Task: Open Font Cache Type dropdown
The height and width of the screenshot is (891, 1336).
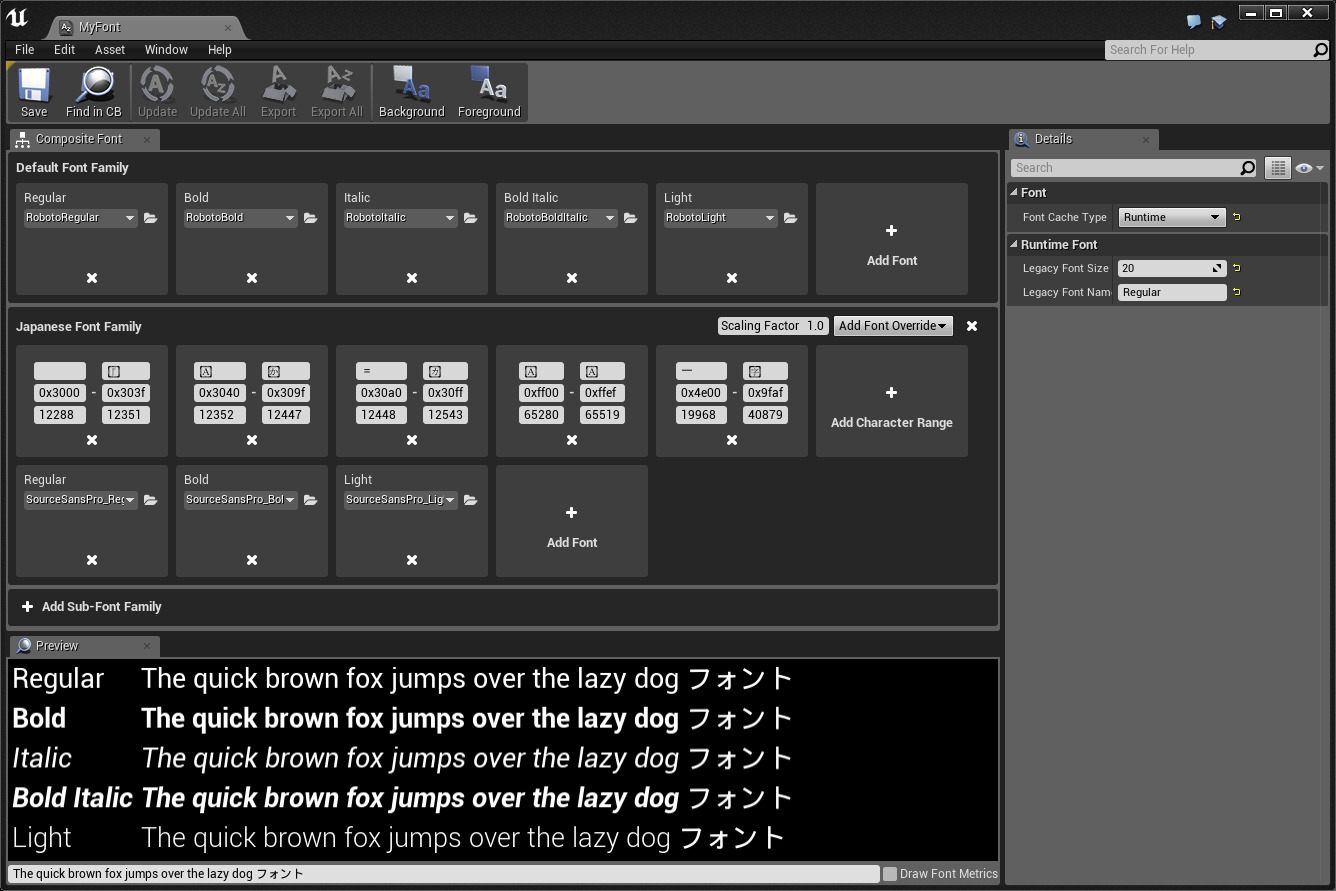Action: pyautogui.click(x=1171, y=217)
